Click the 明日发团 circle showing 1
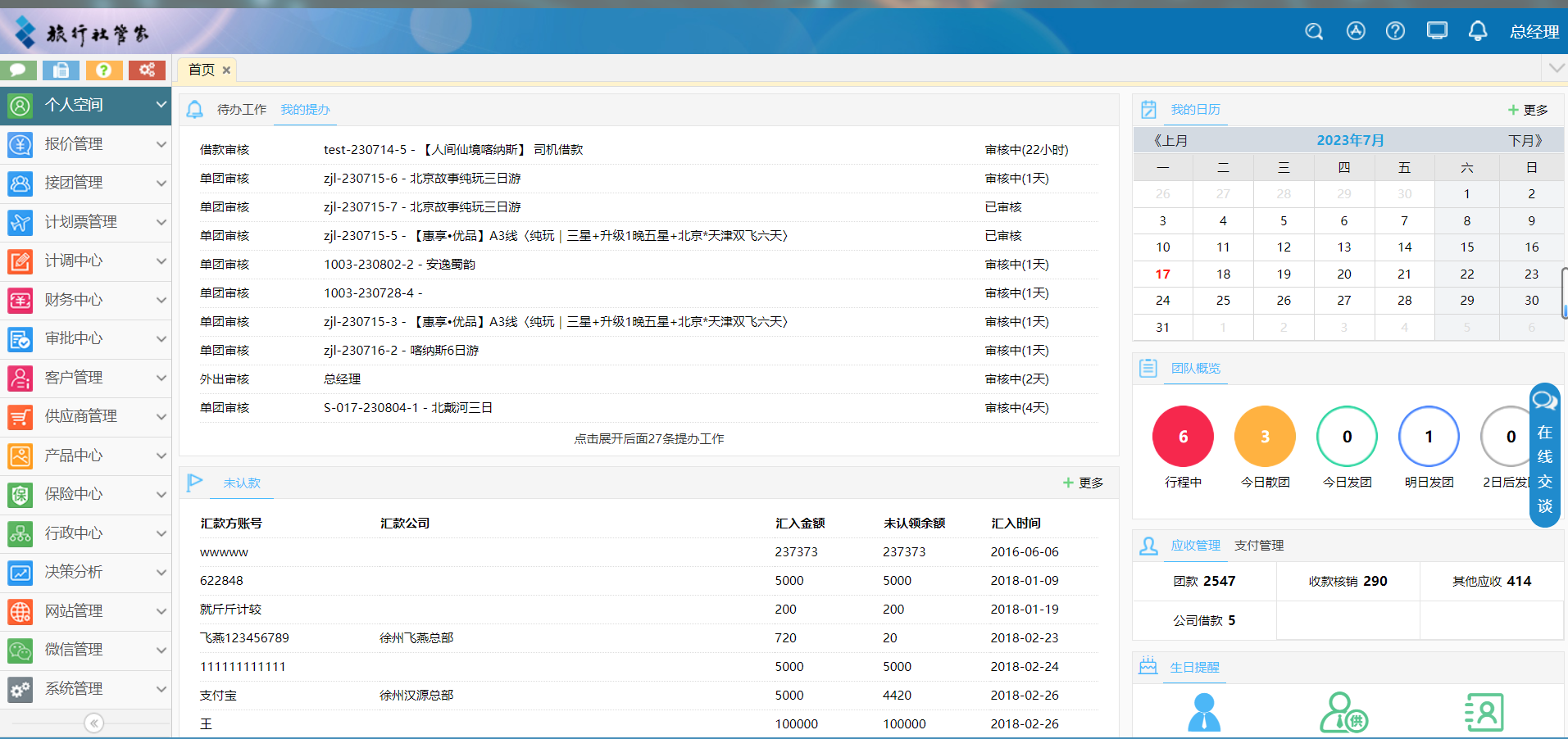The width and height of the screenshot is (1568, 739). pyautogui.click(x=1429, y=437)
